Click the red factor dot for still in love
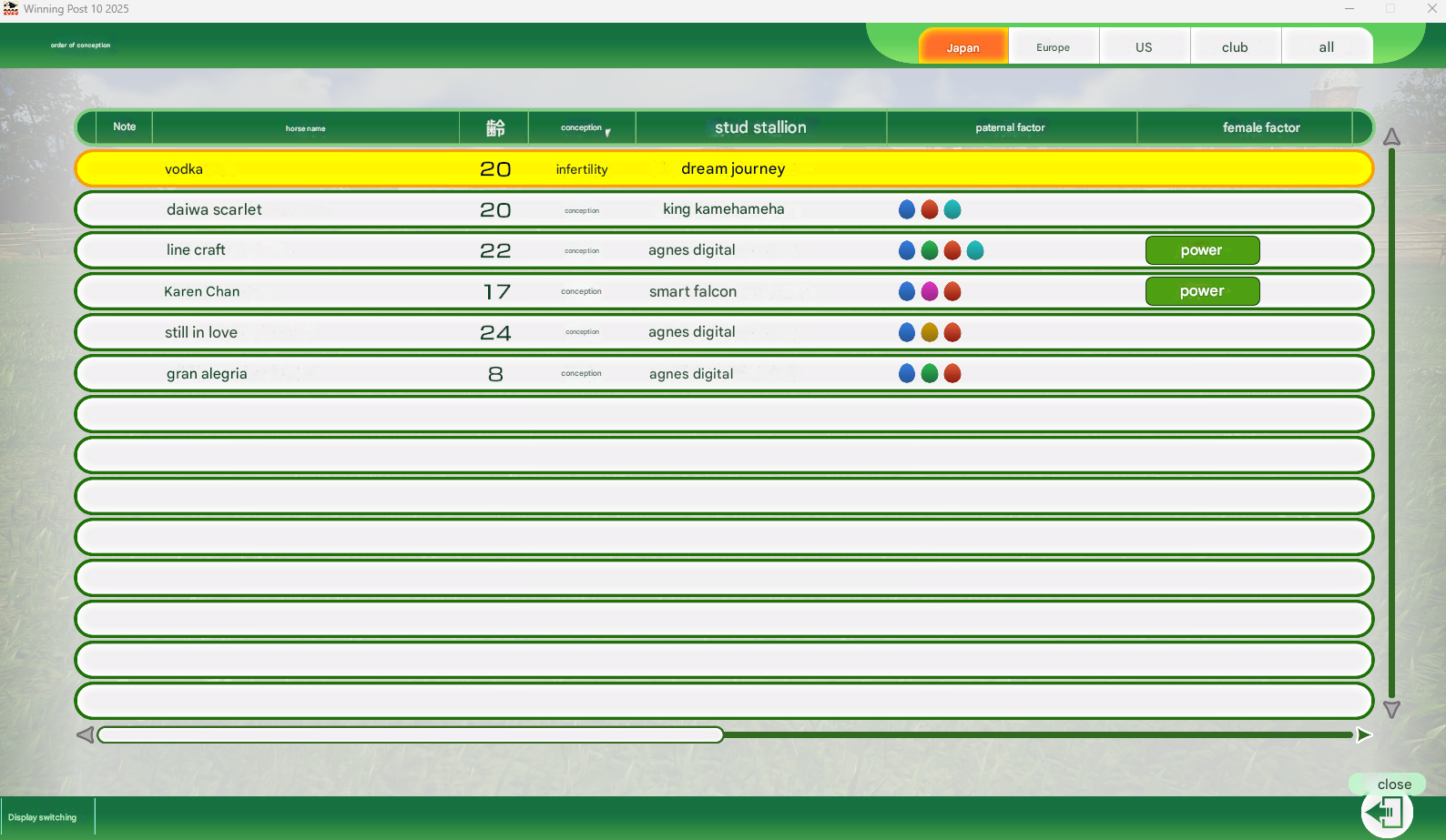1446x840 pixels. pyautogui.click(x=952, y=332)
